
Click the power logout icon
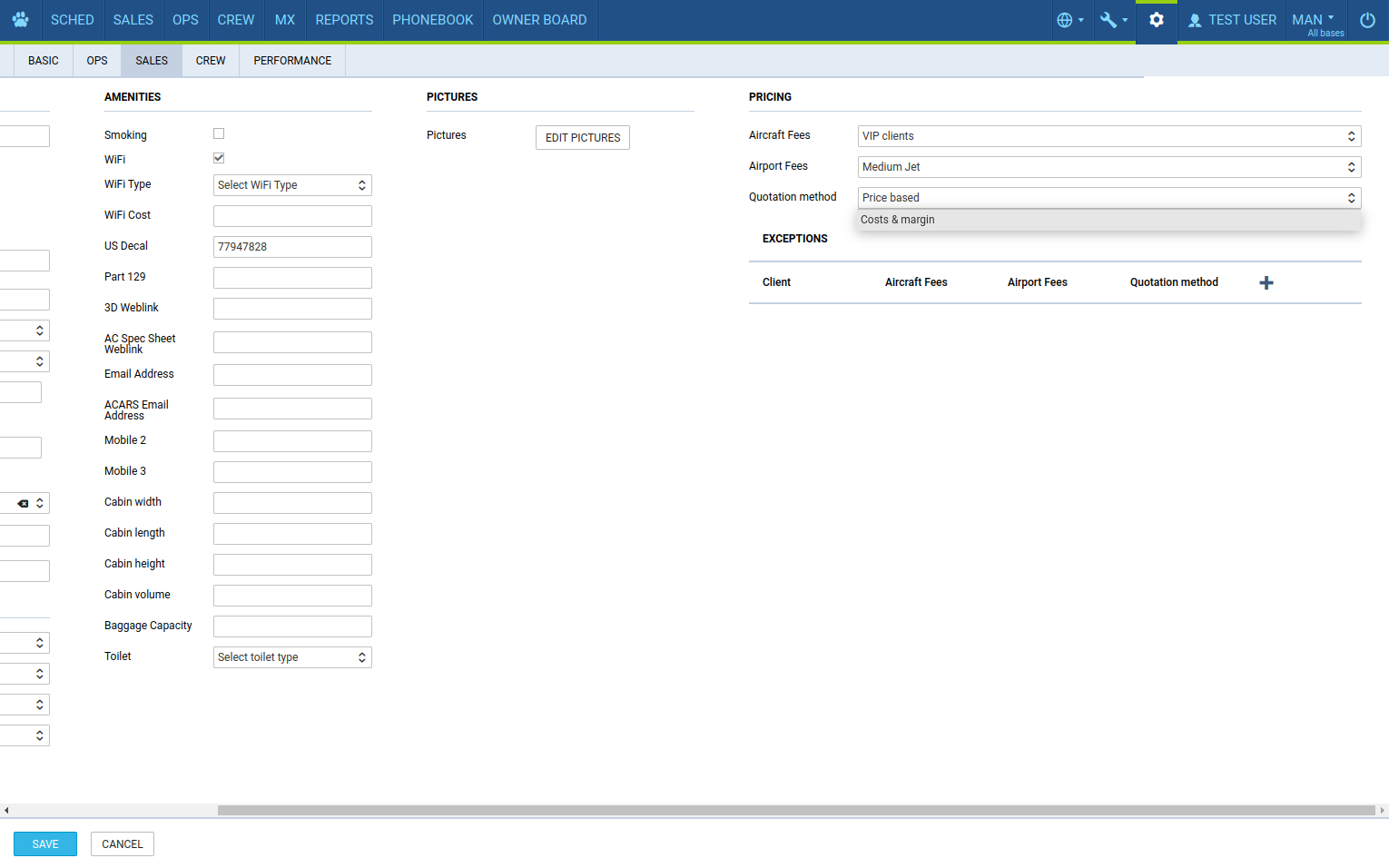pyautogui.click(x=1367, y=20)
